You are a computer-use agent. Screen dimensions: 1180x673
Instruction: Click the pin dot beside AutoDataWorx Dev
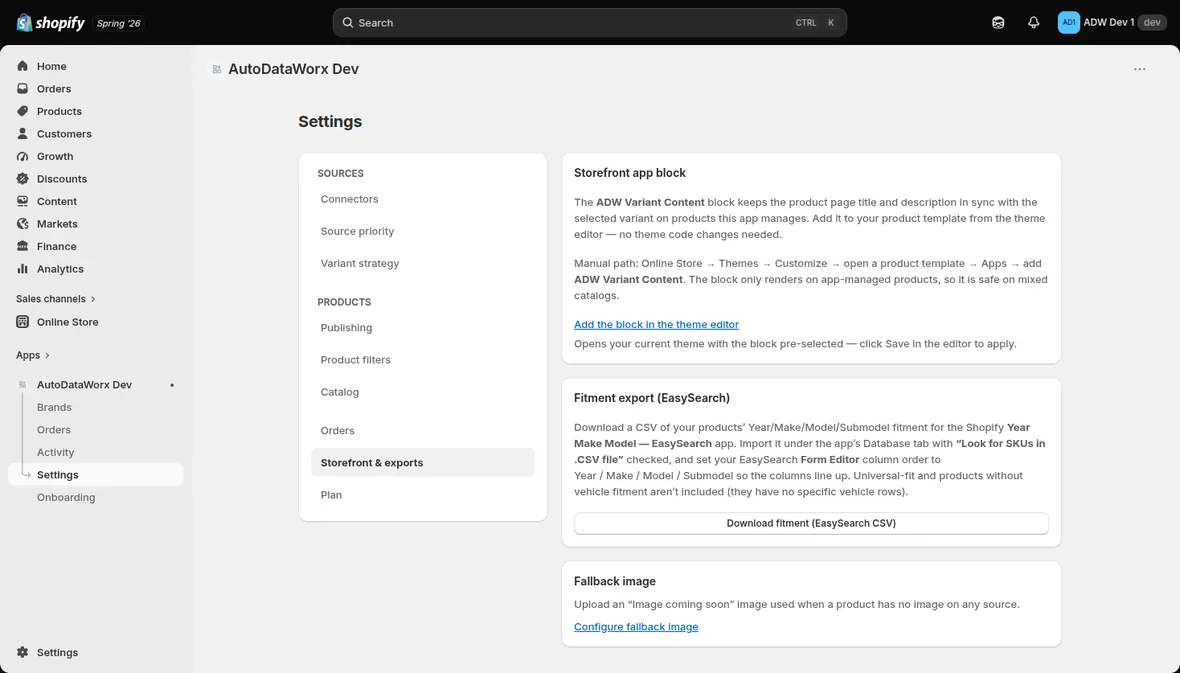(x=172, y=385)
